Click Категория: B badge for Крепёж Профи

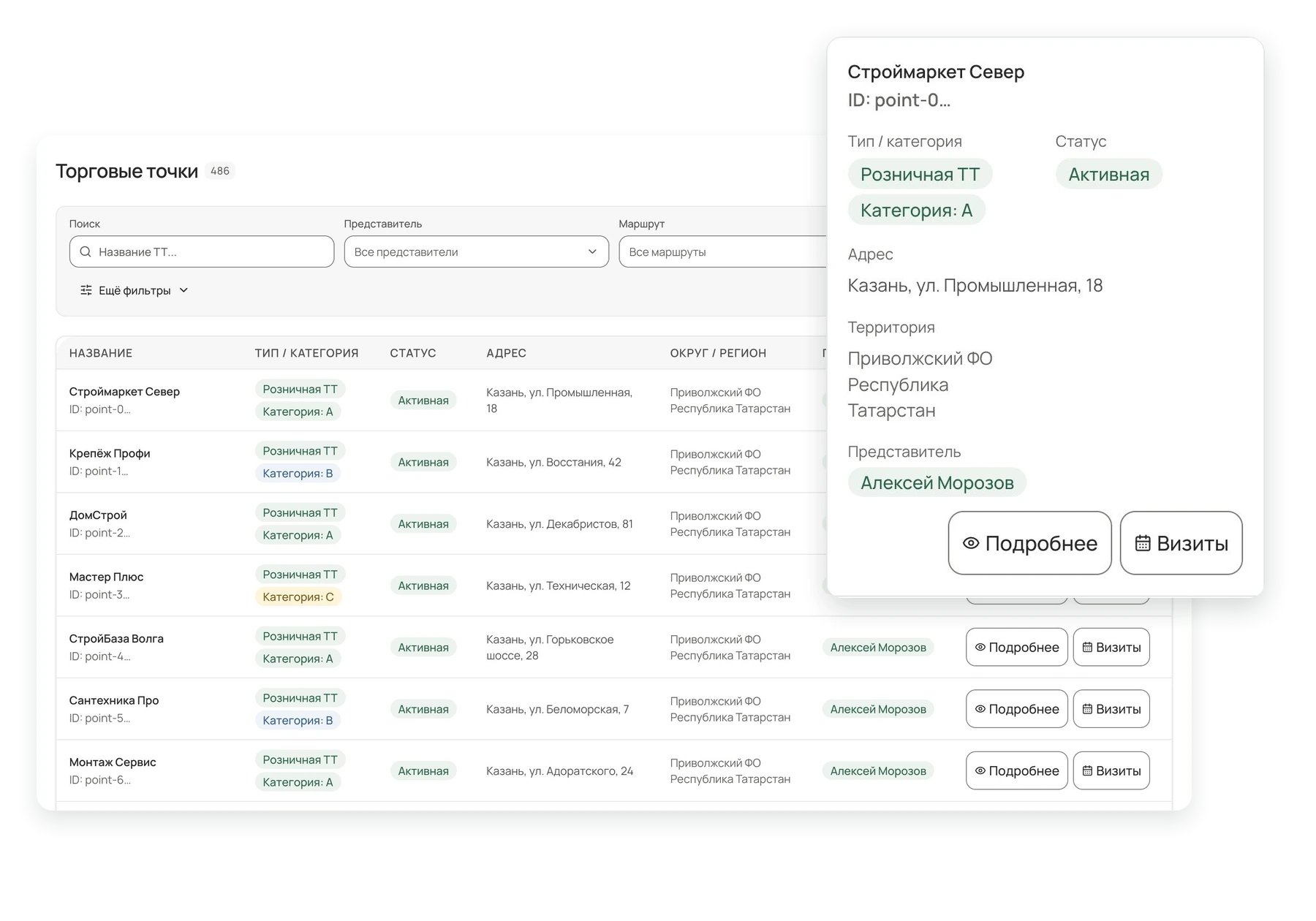click(298, 473)
